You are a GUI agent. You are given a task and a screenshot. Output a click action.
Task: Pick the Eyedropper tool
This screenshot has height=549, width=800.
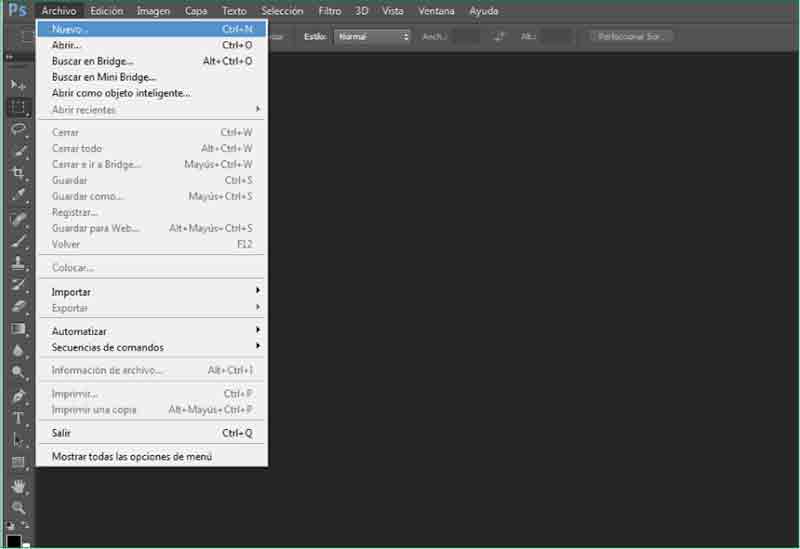point(18,195)
